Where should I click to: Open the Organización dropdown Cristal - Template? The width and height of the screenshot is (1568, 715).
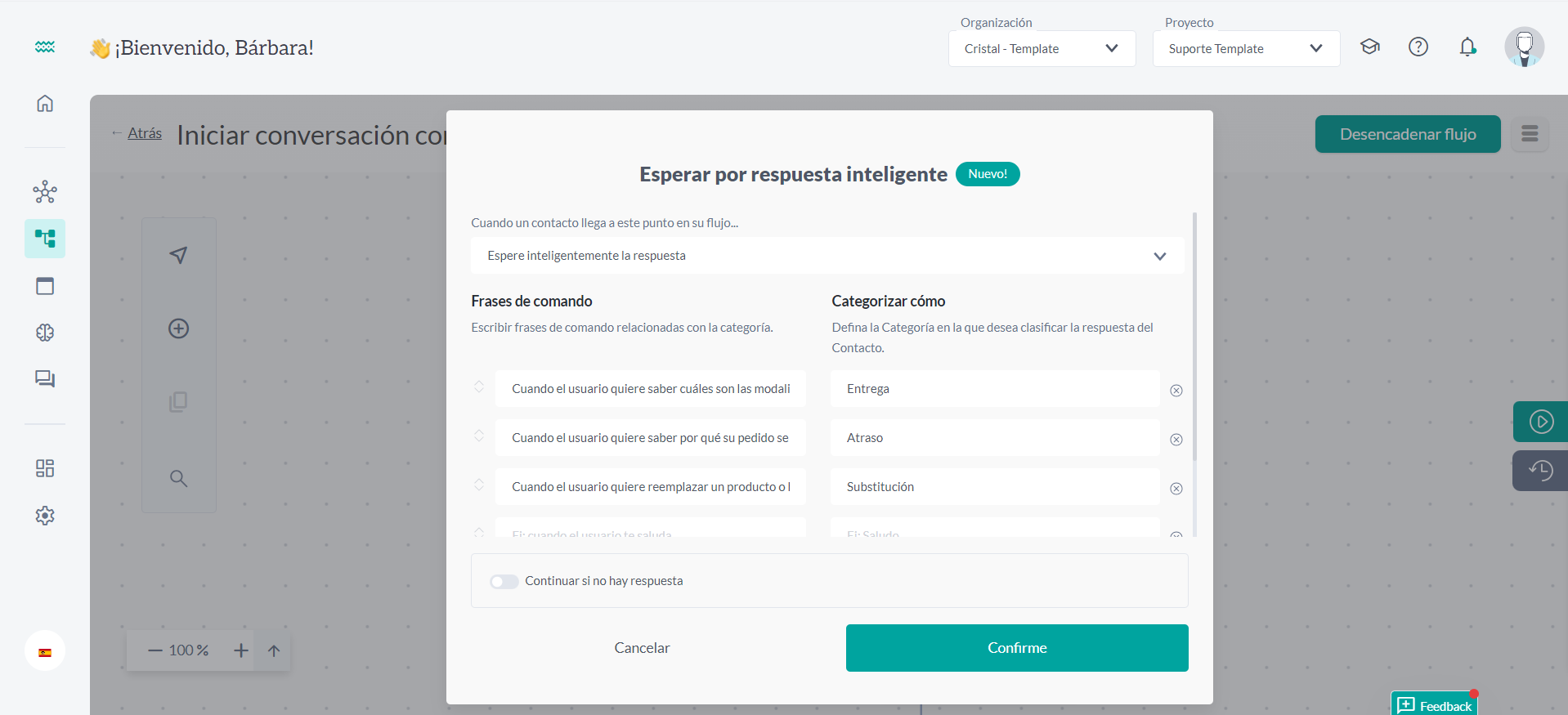(x=1042, y=49)
